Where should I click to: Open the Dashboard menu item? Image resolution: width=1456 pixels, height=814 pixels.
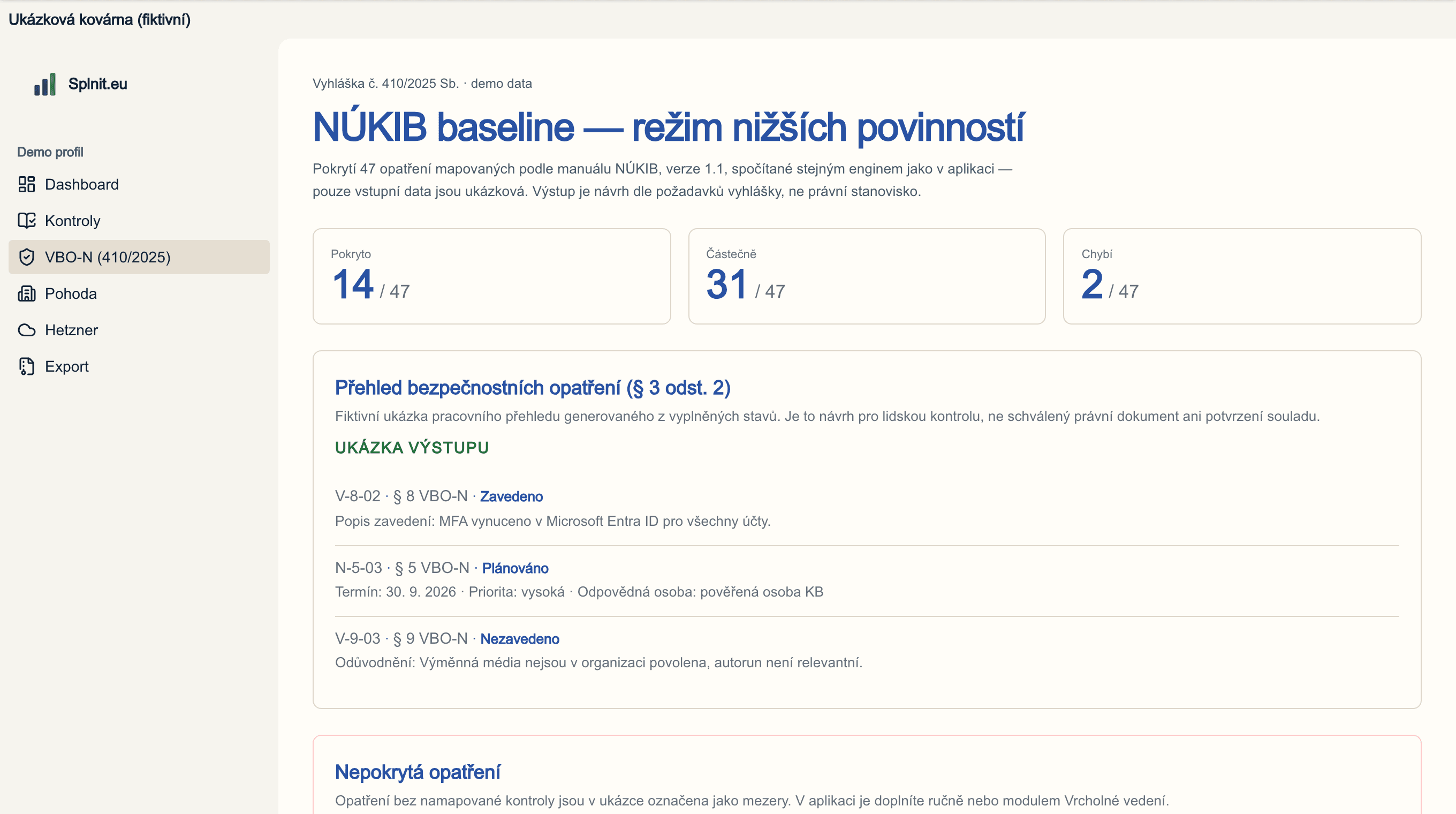(x=139, y=184)
